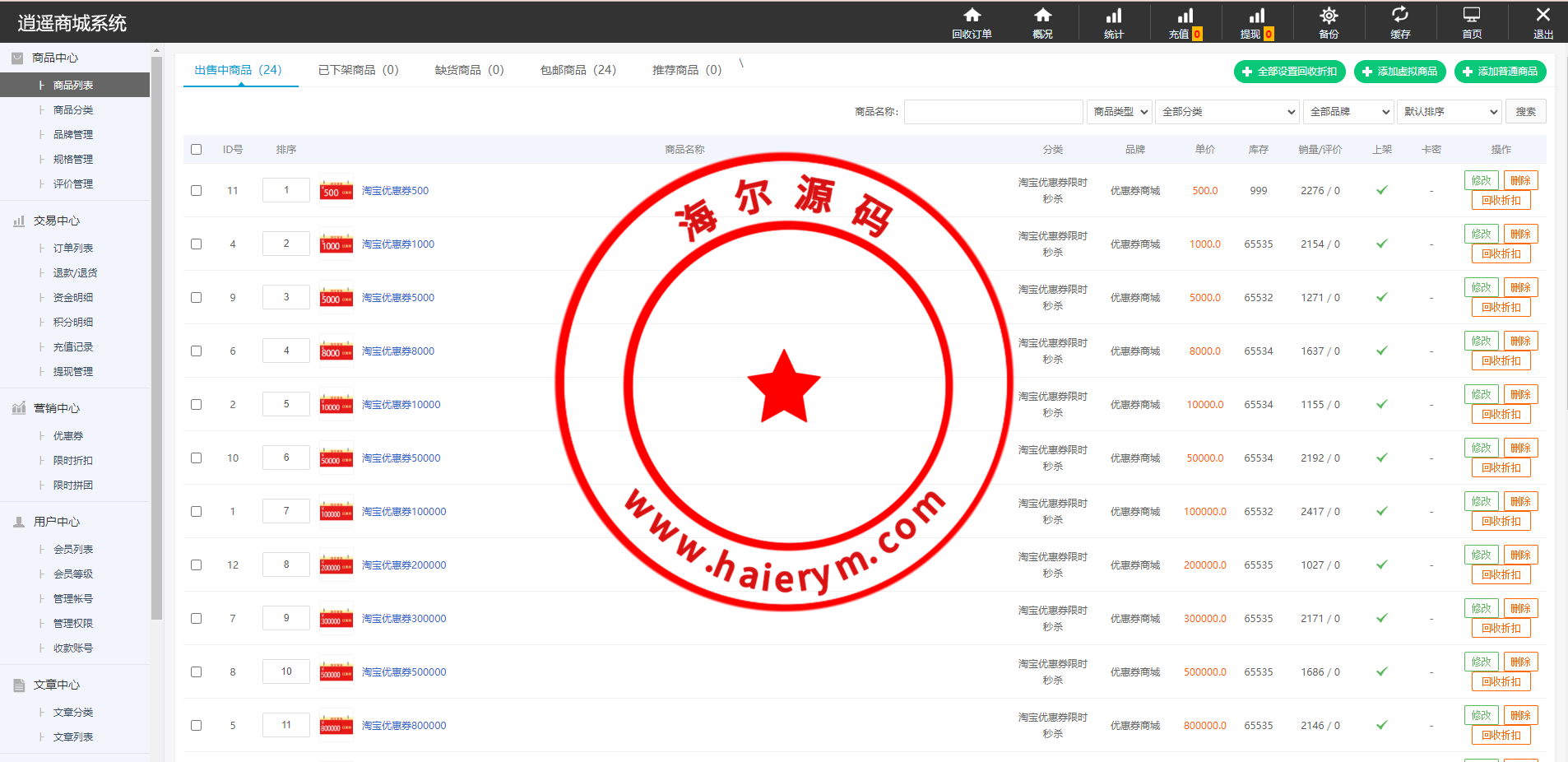Check the checkbox for product ID 11
Screen dimensions: 1568x762
pos(196,190)
